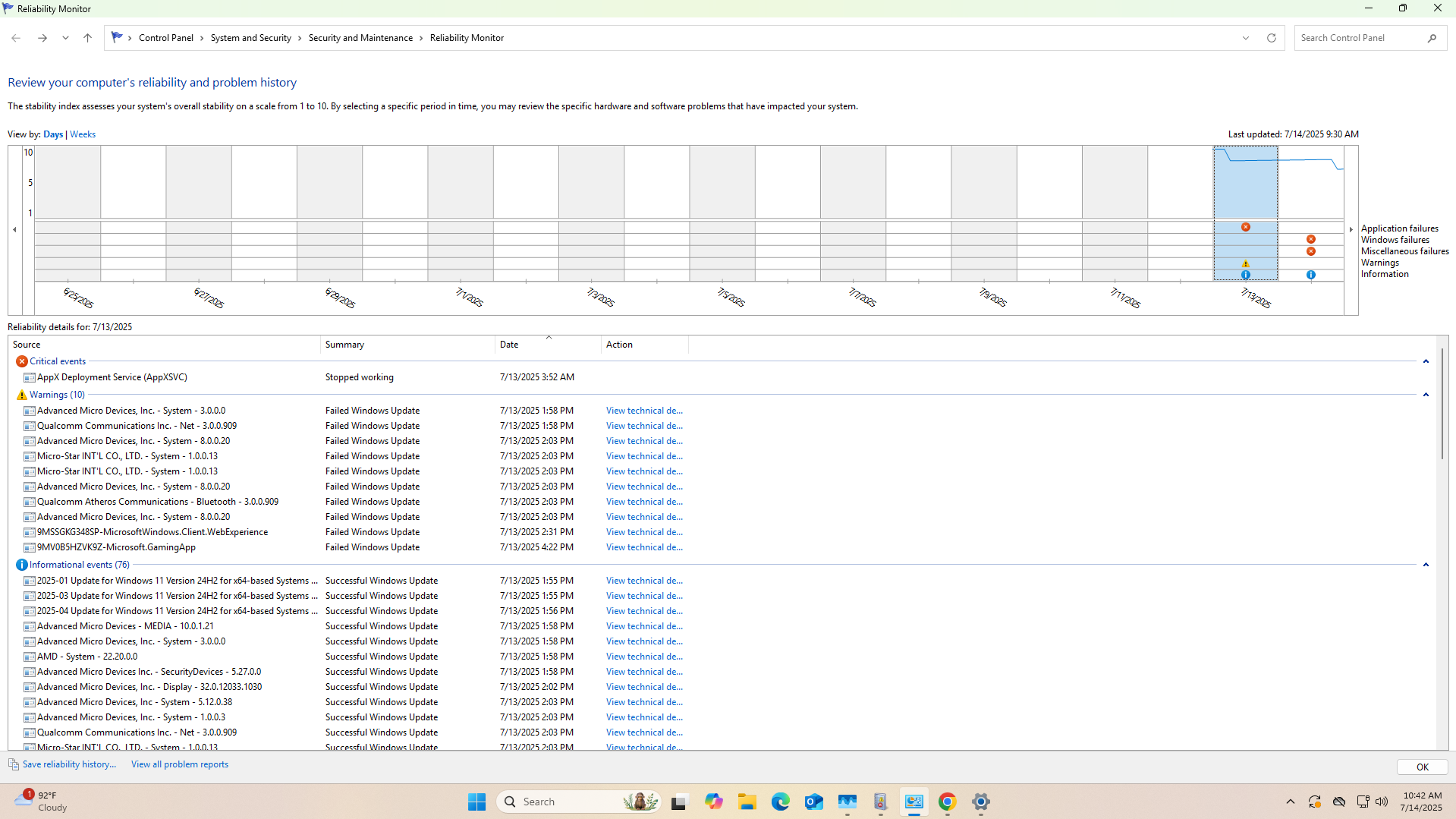This screenshot has width=1456, height=819.
Task: Open the address bar history dropdown
Action: point(1245,38)
